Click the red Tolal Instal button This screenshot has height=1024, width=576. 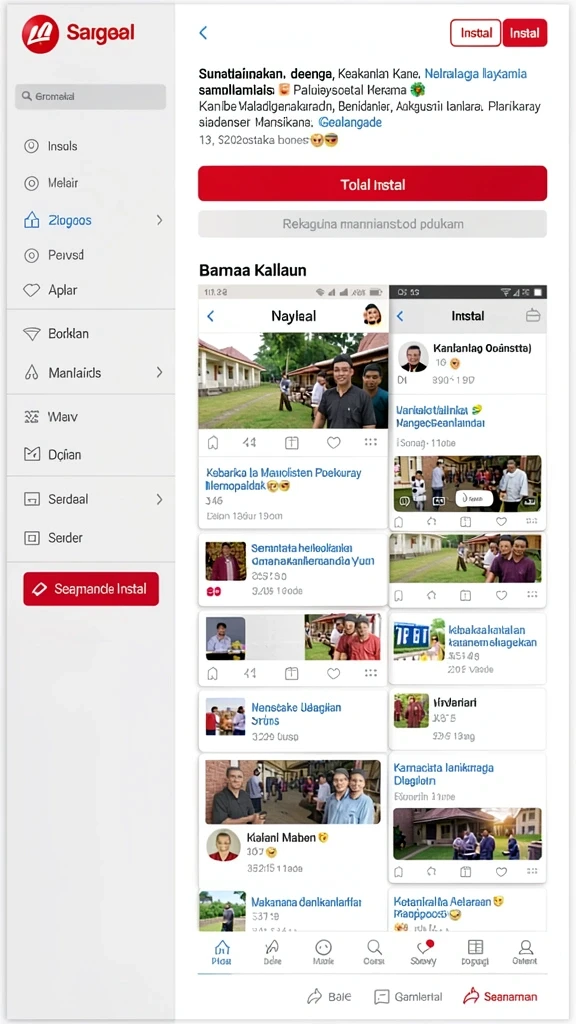click(372, 184)
